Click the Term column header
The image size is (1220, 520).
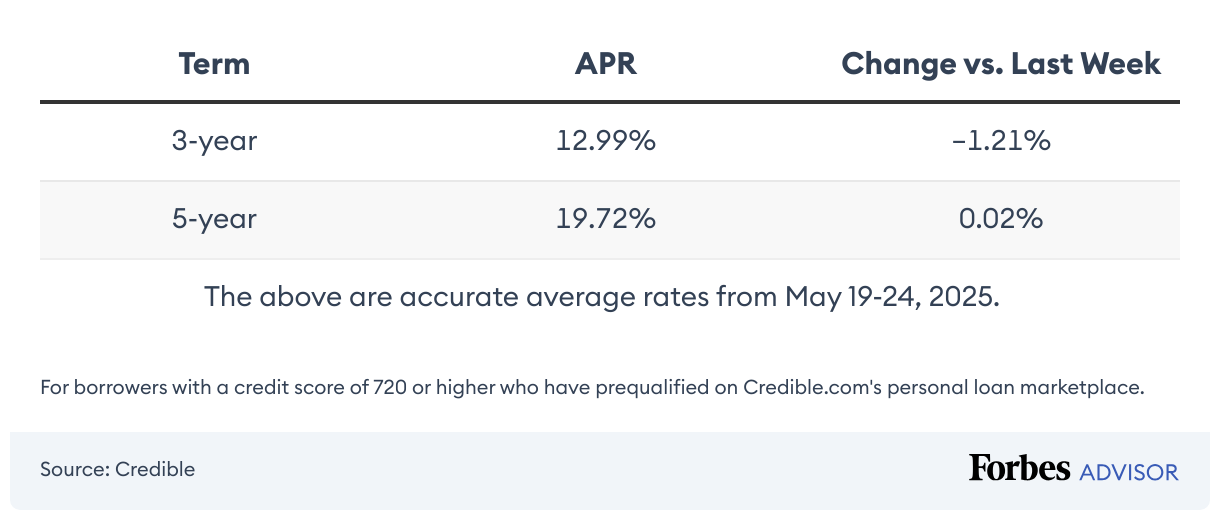[x=214, y=64]
